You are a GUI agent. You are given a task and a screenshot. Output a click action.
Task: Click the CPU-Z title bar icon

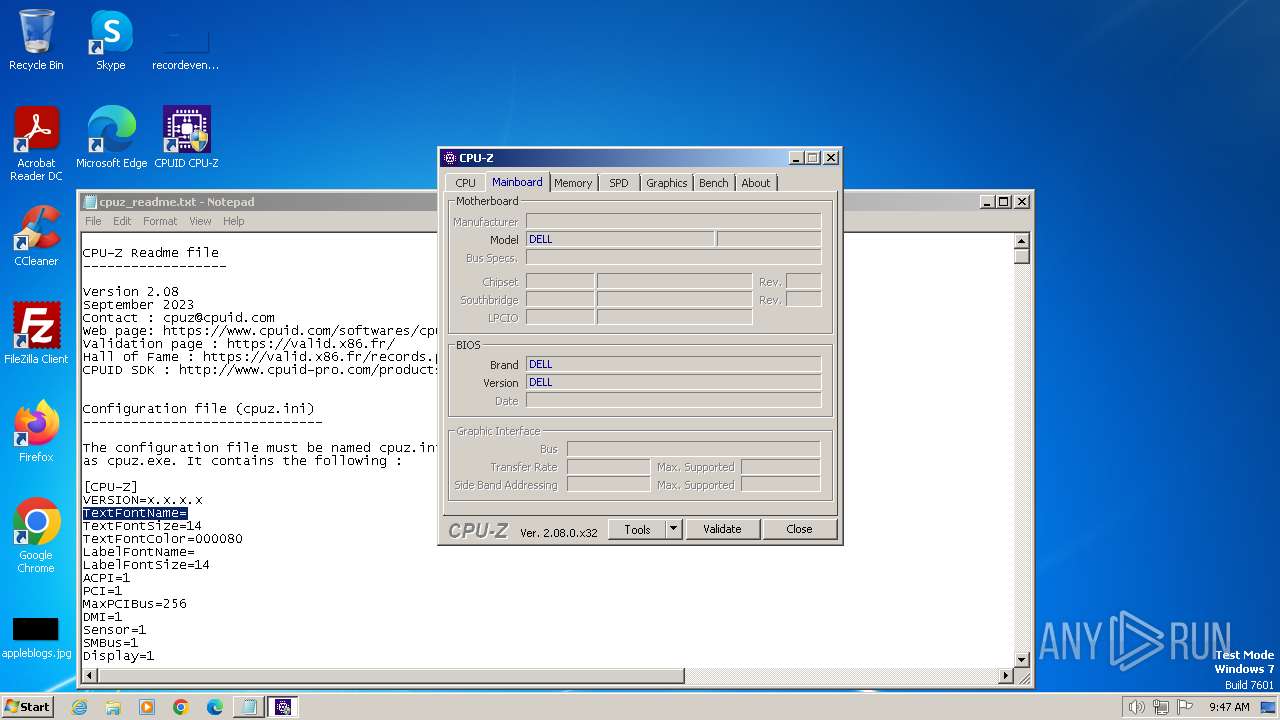tap(450, 158)
